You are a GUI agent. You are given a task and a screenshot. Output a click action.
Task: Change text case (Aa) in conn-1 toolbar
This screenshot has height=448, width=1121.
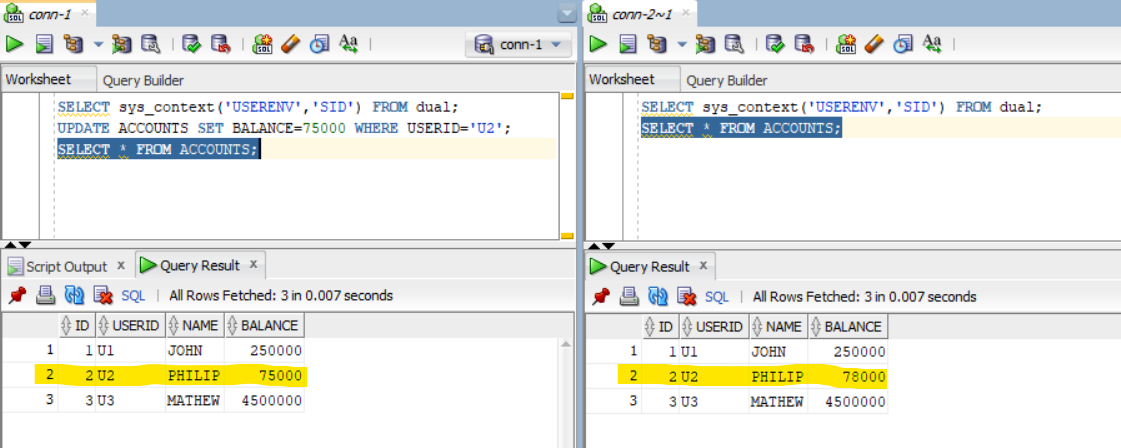(348, 44)
